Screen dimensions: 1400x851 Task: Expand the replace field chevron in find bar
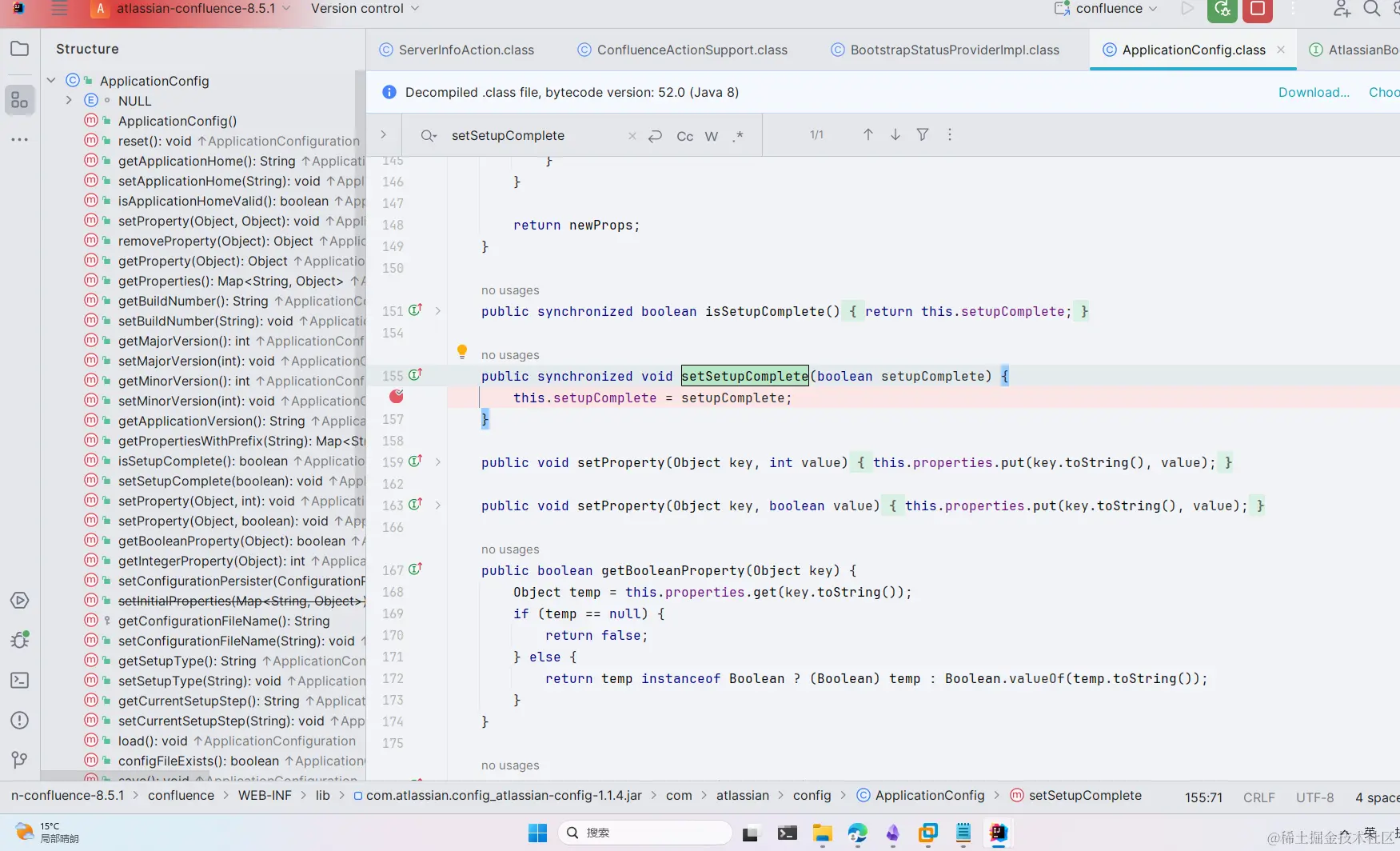coord(384,135)
